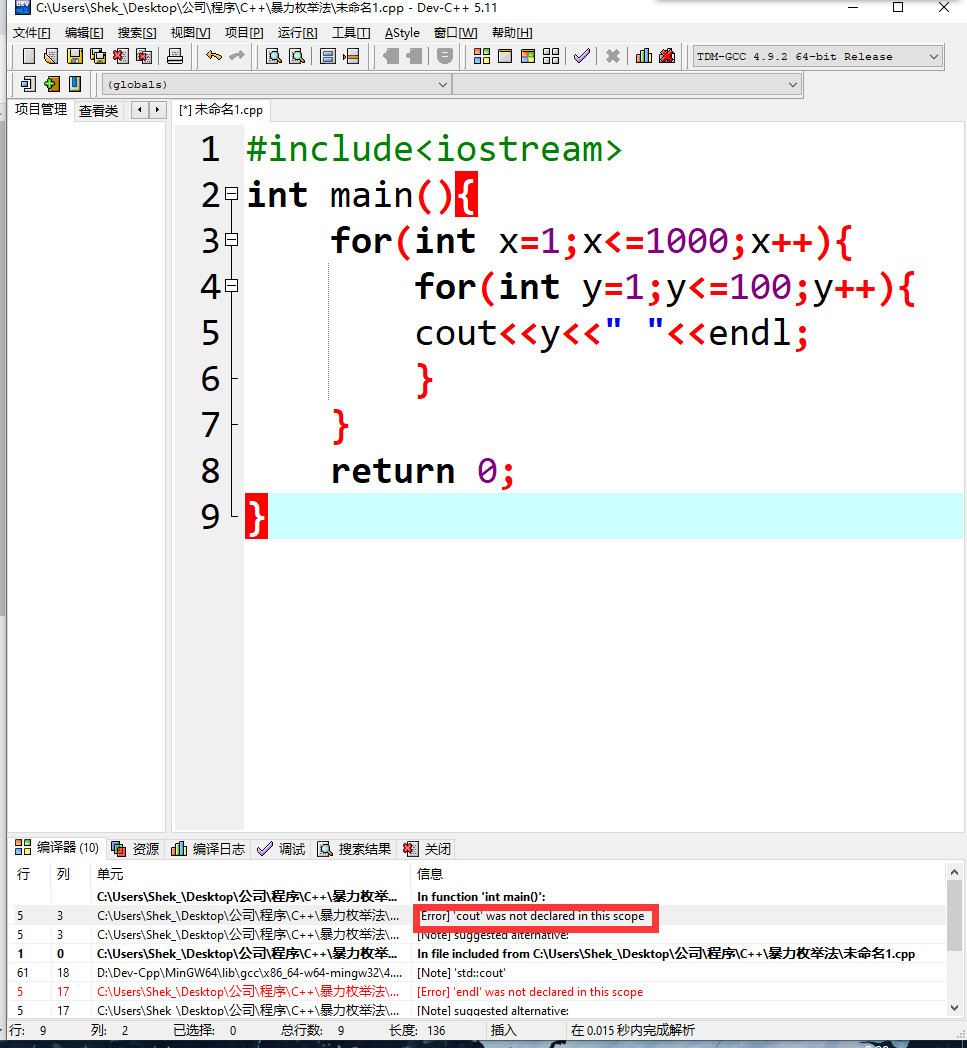Click the 单元 column header

click(250, 874)
